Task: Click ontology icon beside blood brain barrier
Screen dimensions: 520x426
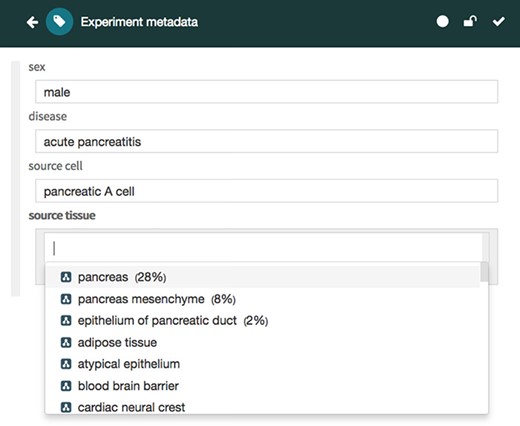Action: (66, 386)
